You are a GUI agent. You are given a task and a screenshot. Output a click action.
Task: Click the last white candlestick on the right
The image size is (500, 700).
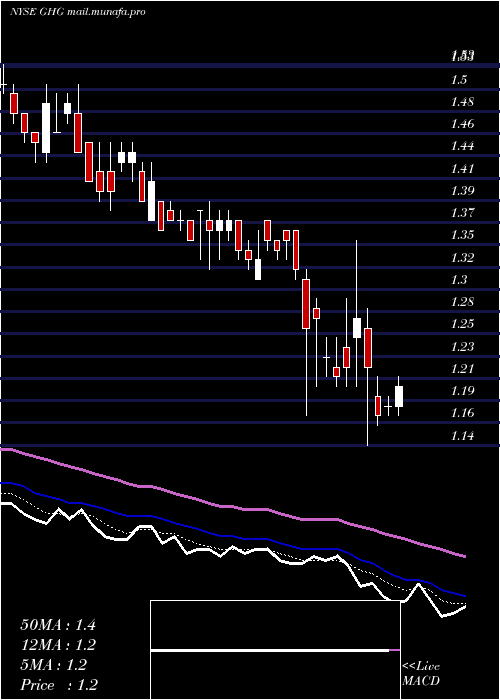point(399,396)
